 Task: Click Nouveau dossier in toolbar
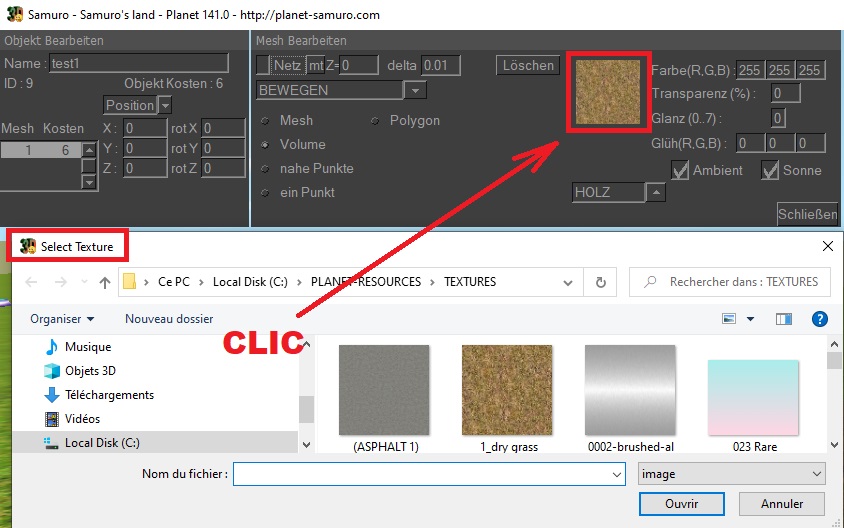coord(169,319)
